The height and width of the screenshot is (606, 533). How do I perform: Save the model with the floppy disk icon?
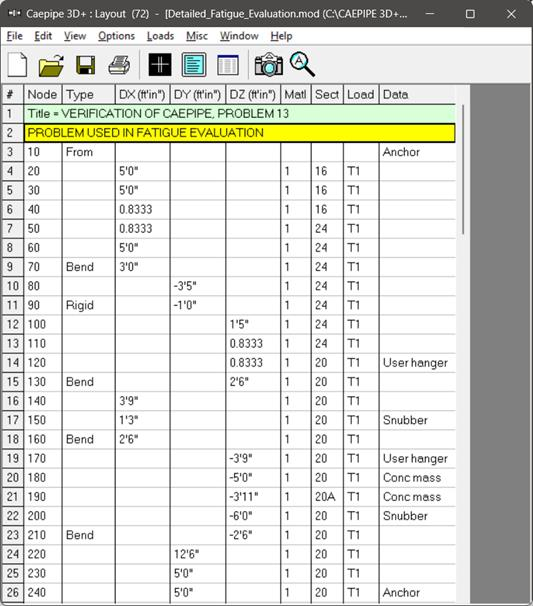(x=85, y=65)
